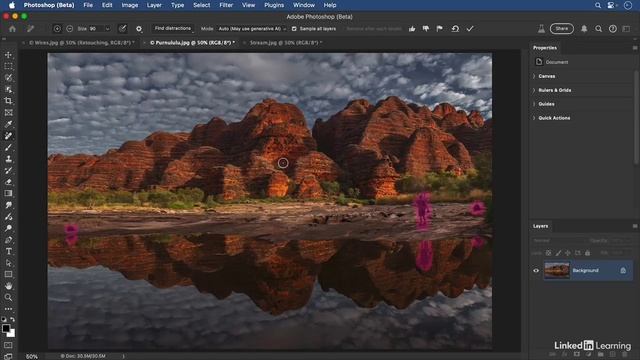
Task: Open the Apple menu
Action: pyautogui.click(x=12, y=5)
